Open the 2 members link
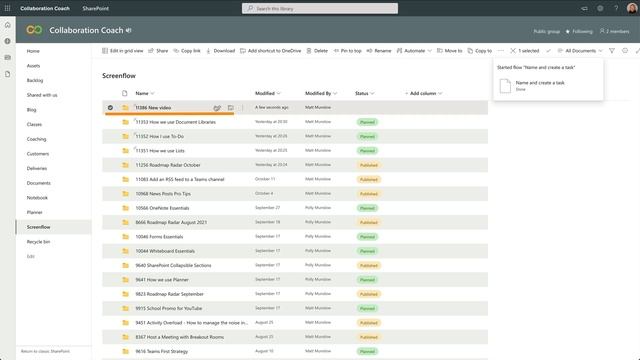This screenshot has width=640, height=360. [x=614, y=31]
